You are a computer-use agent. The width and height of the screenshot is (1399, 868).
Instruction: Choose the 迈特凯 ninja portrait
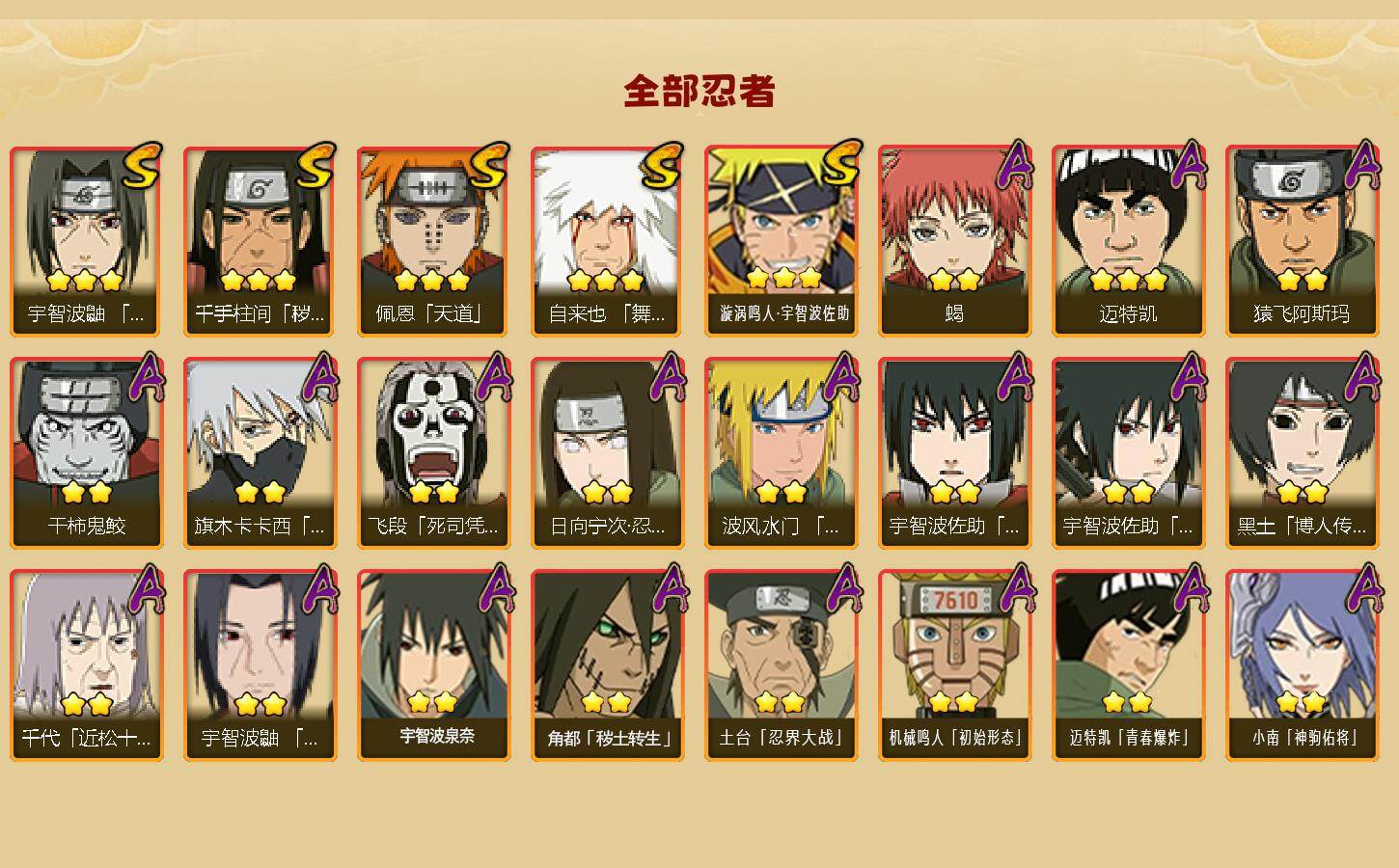(x=1128, y=241)
